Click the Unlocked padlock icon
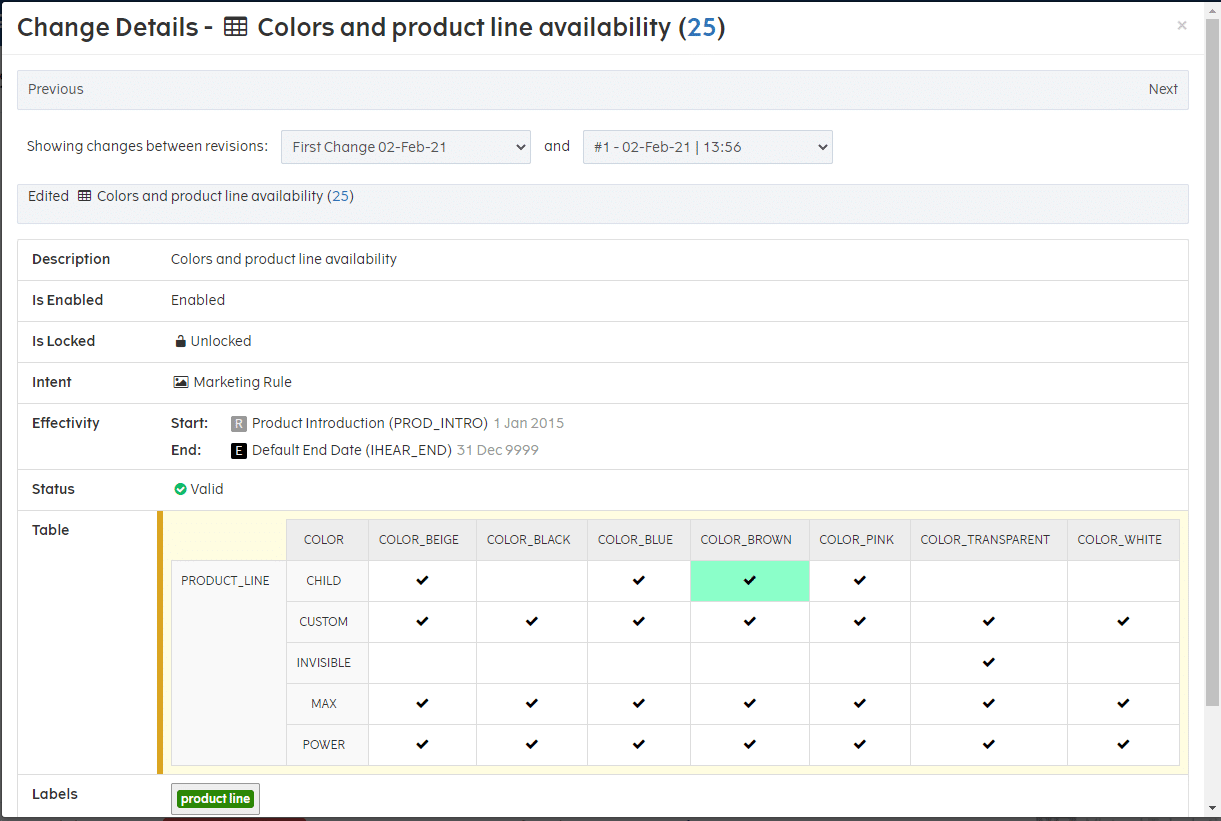The width and height of the screenshot is (1221, 821). pos(180,342)
